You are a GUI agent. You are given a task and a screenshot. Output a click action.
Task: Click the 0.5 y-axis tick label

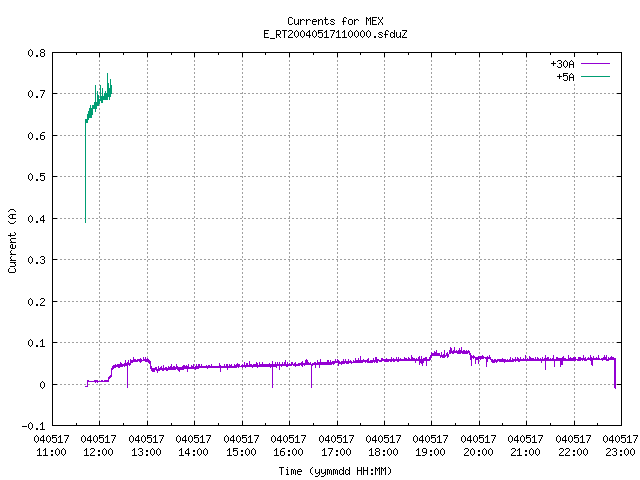coord(36,177)
